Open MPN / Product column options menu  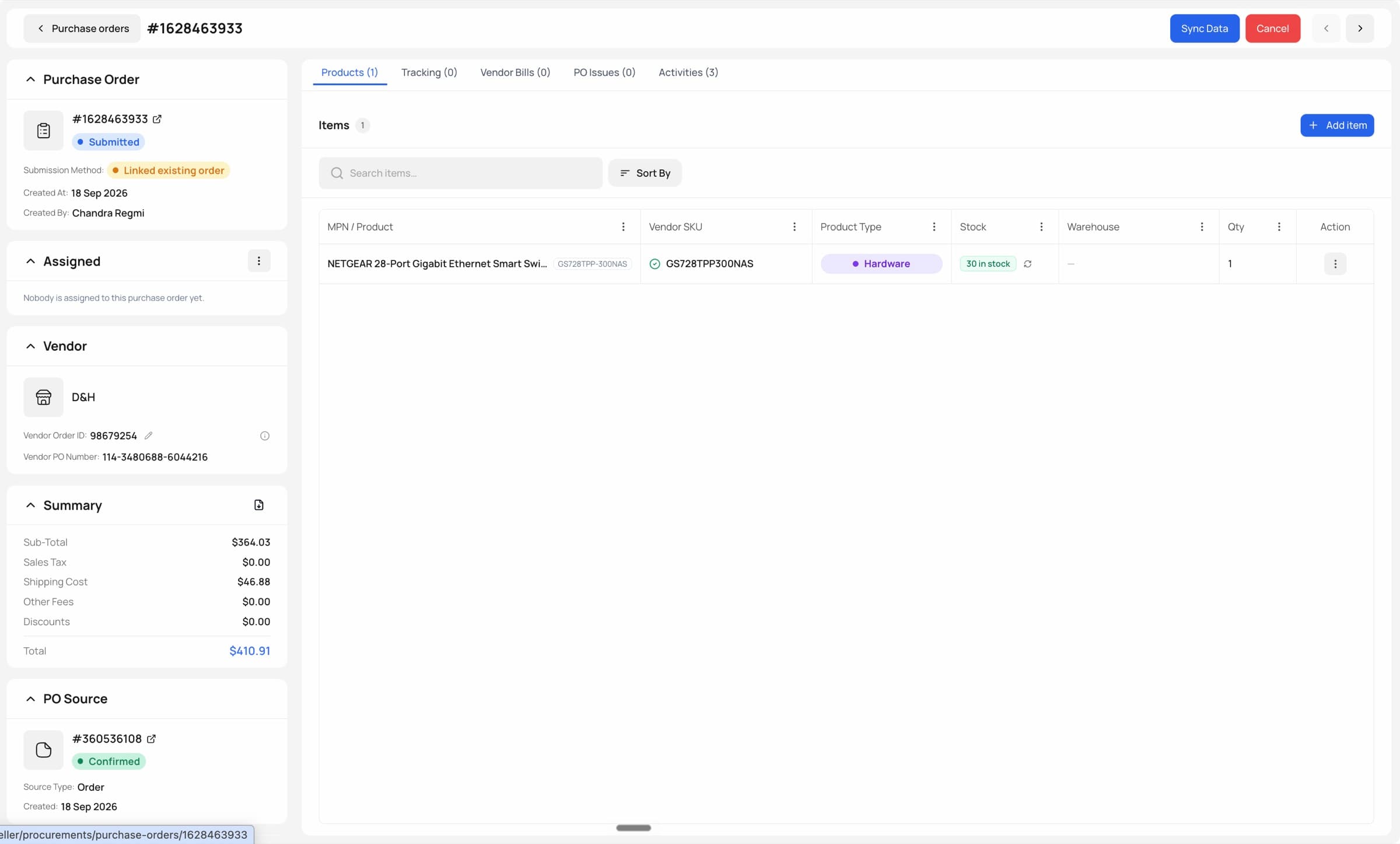pyautogui.click(x=623, y=226)
